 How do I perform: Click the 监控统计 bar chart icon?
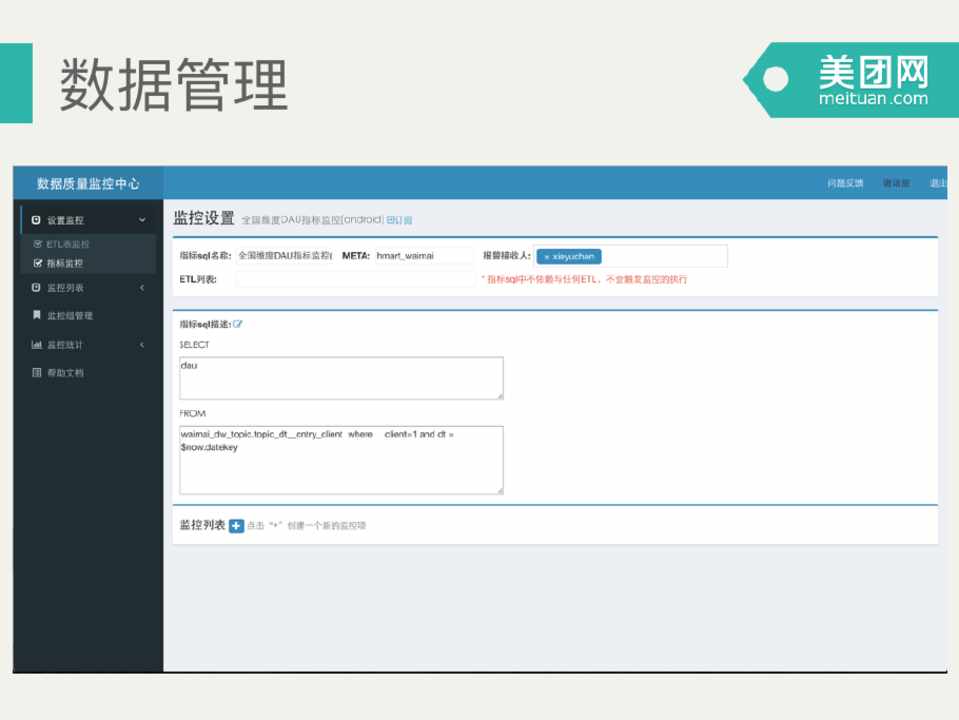tap(37, 345)
